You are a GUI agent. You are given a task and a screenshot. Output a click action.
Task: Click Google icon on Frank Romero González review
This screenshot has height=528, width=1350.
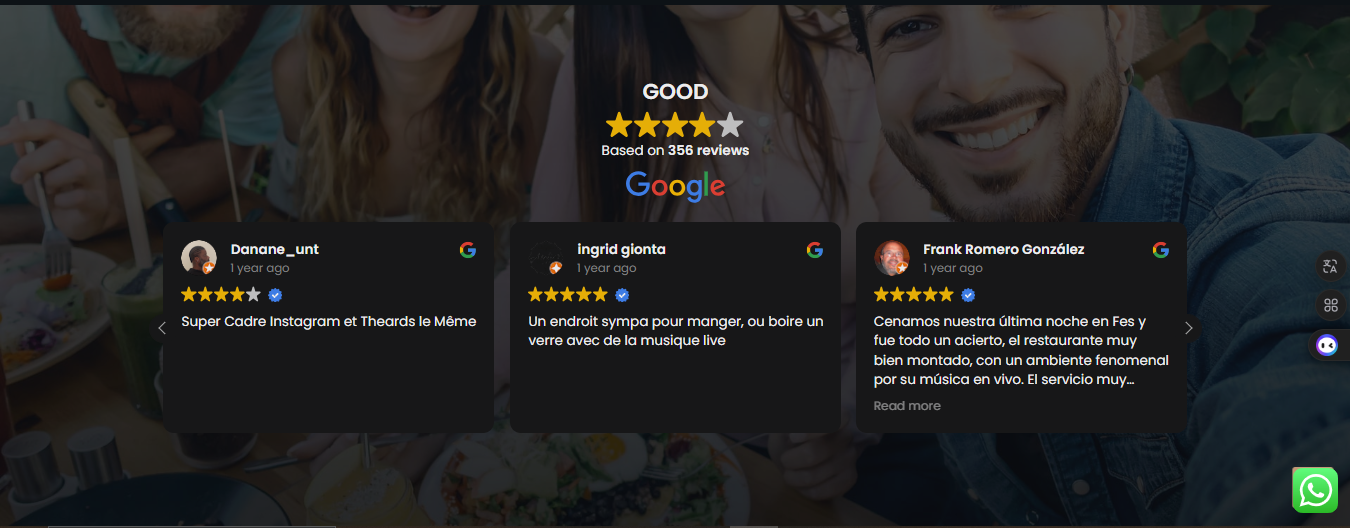pyautogui.click(x=1161, y=250)
